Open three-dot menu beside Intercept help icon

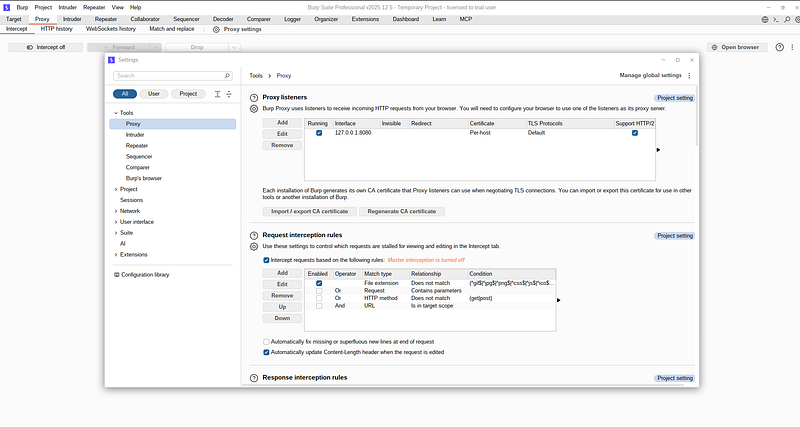(792, 47)
